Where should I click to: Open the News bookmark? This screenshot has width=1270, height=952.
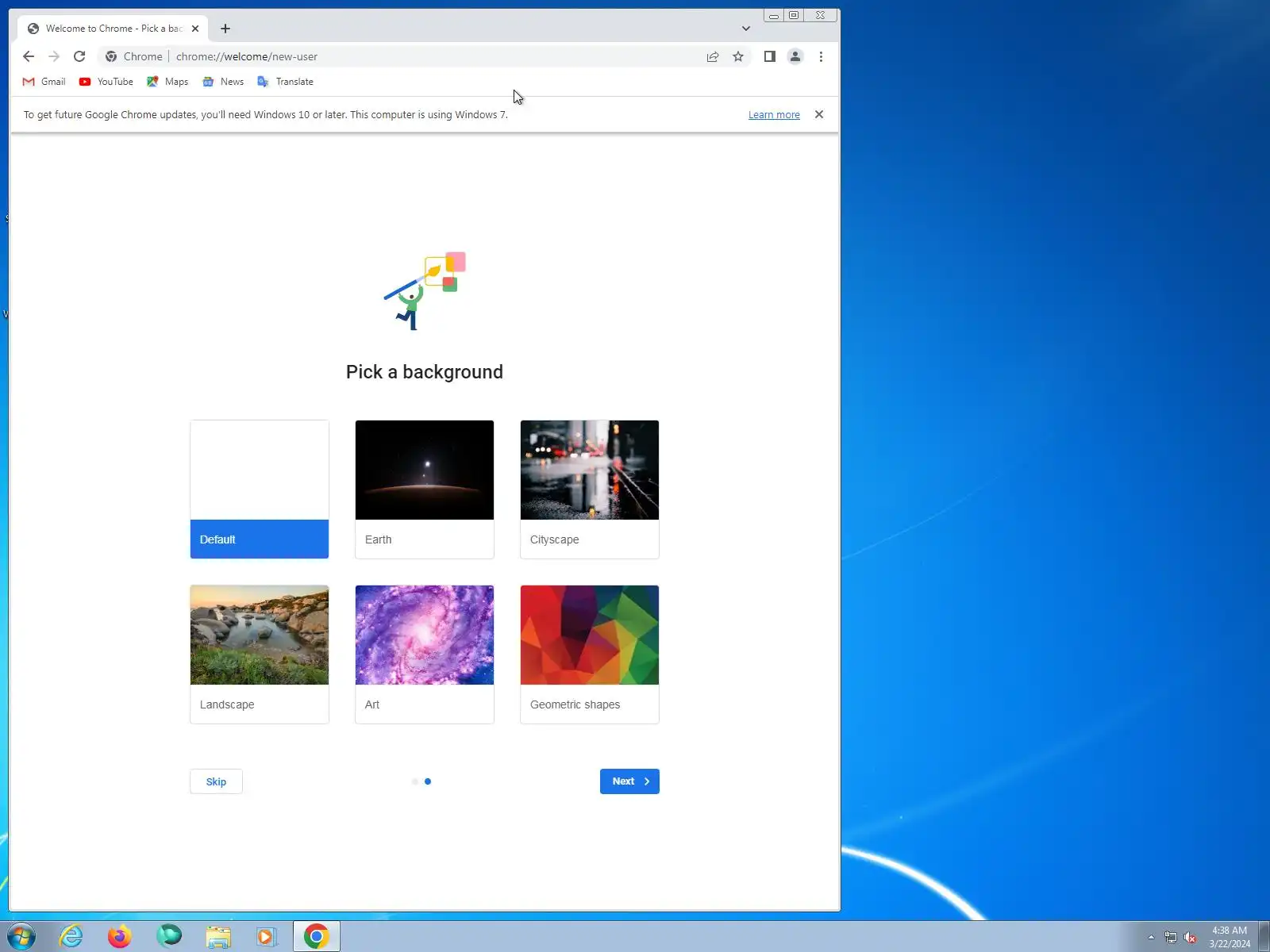click(x=223, y=82)
